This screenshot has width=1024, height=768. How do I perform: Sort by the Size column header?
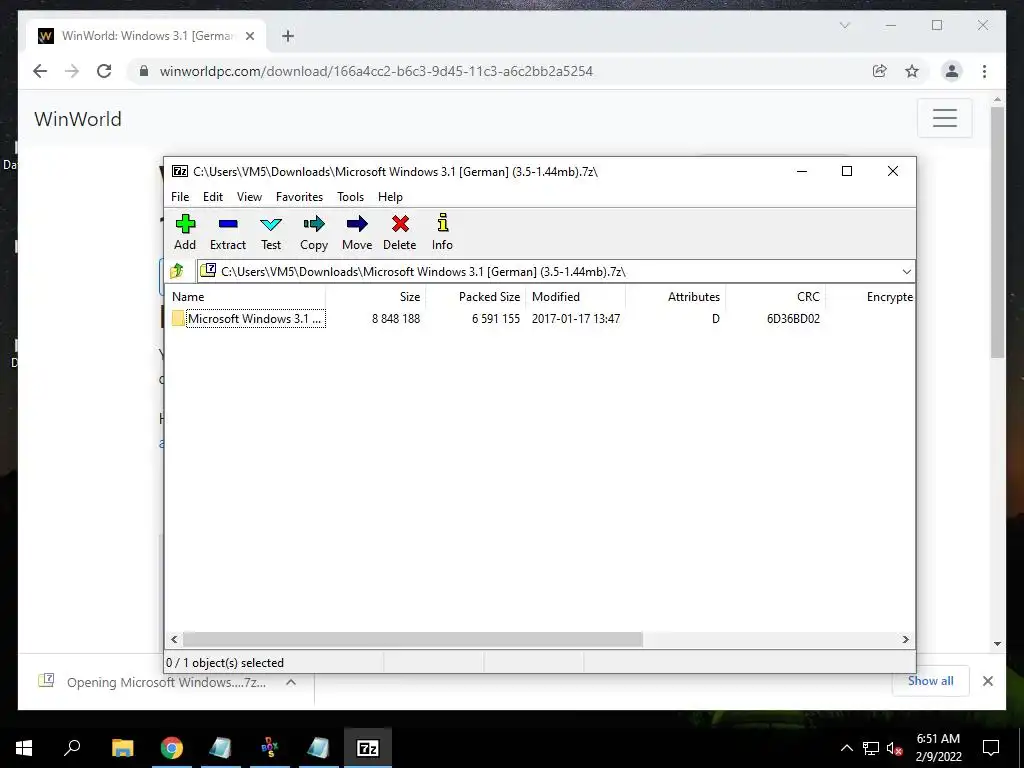(376, 296)
